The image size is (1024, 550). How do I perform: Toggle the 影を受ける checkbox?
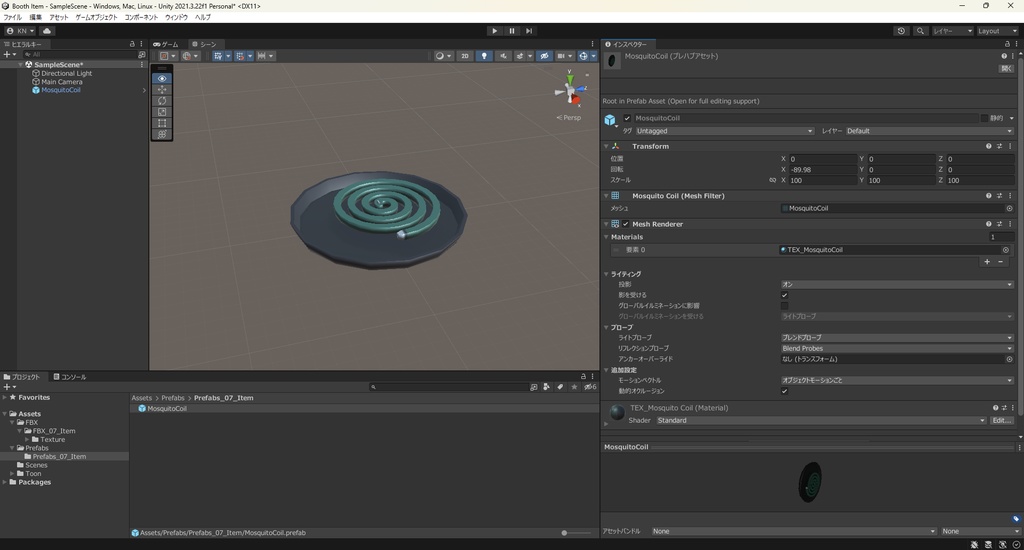784,295
